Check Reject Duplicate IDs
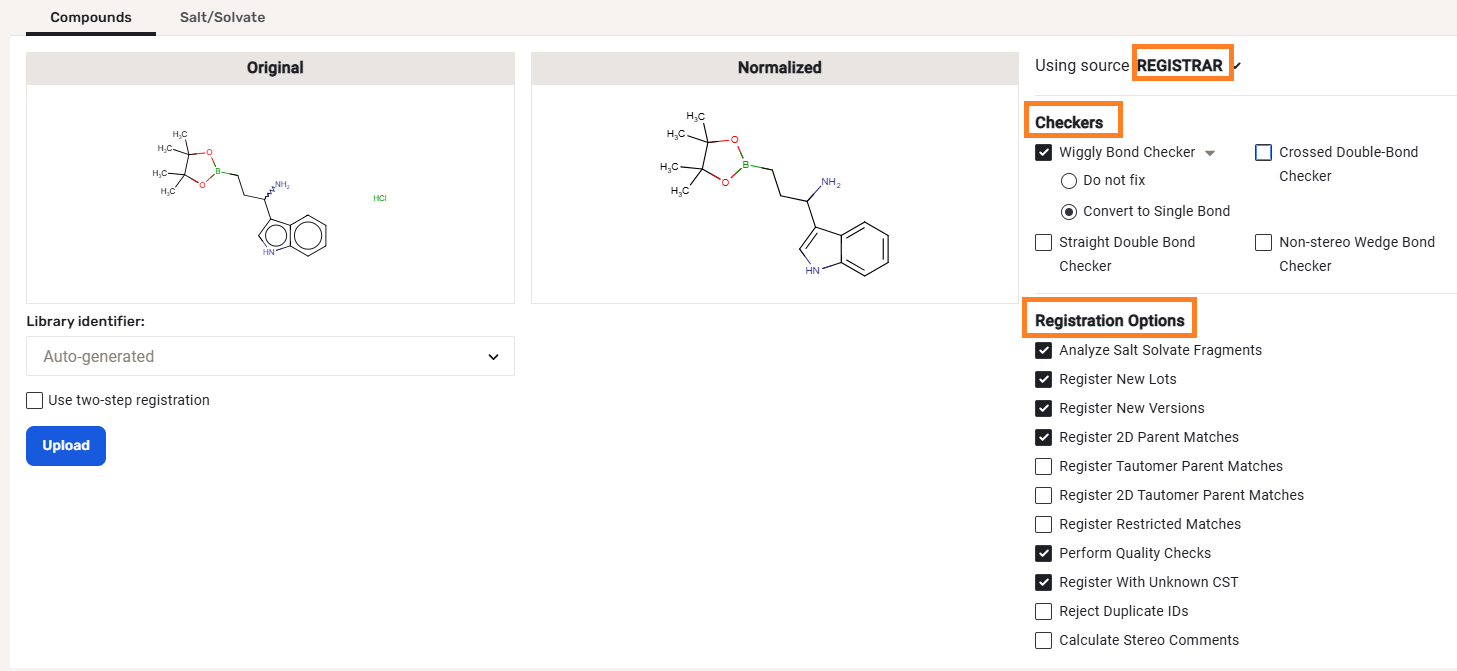 (x=1044, y=611)
